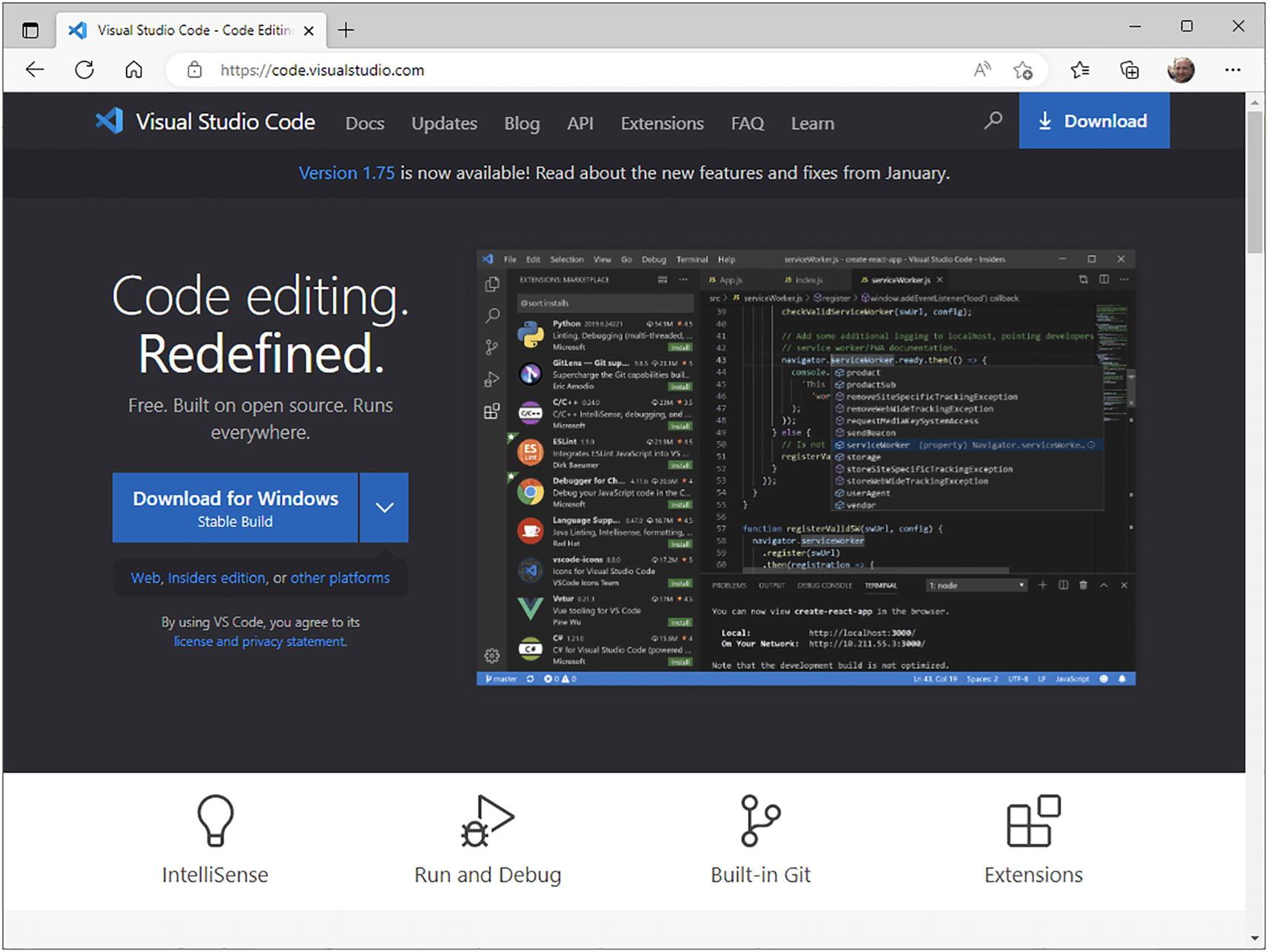The image size is (1268, 952).
Task: Open the Insiders edition link
Action: (216, 578)
